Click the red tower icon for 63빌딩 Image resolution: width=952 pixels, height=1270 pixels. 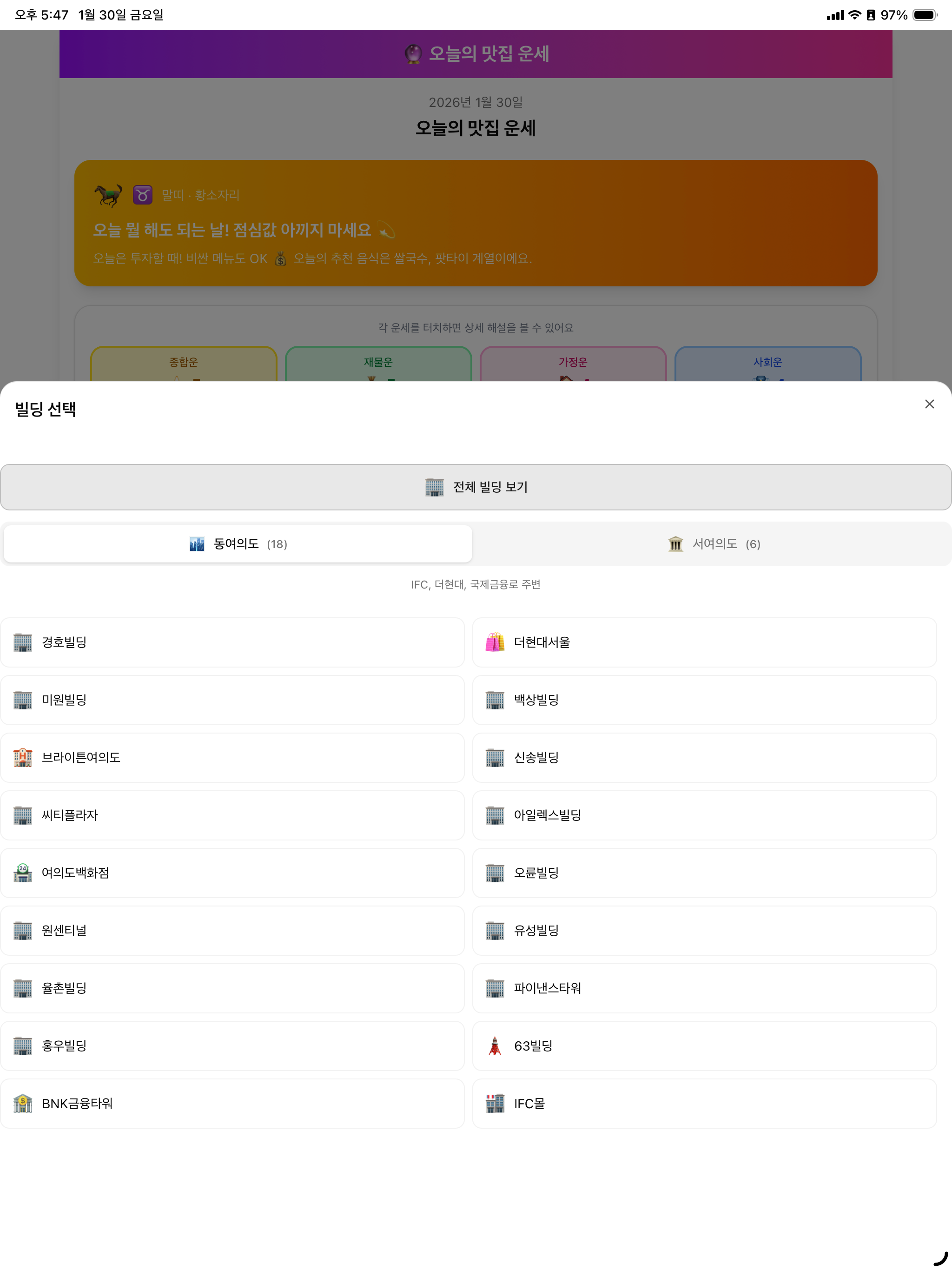pos(495,1045)
